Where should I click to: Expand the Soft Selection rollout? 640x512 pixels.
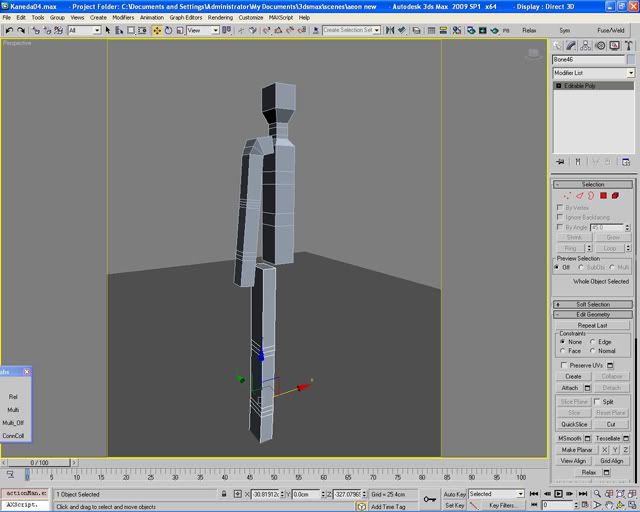point(593,305)
